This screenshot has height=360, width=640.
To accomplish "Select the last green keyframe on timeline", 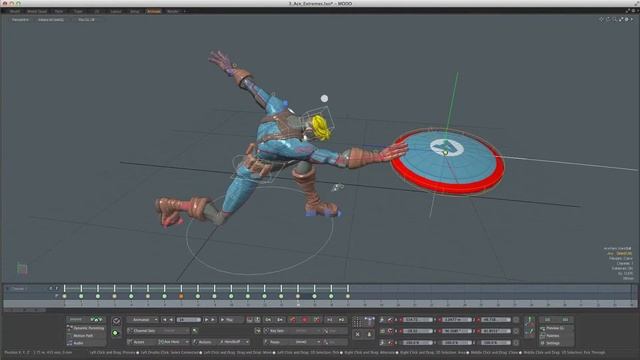I will 348,296.
